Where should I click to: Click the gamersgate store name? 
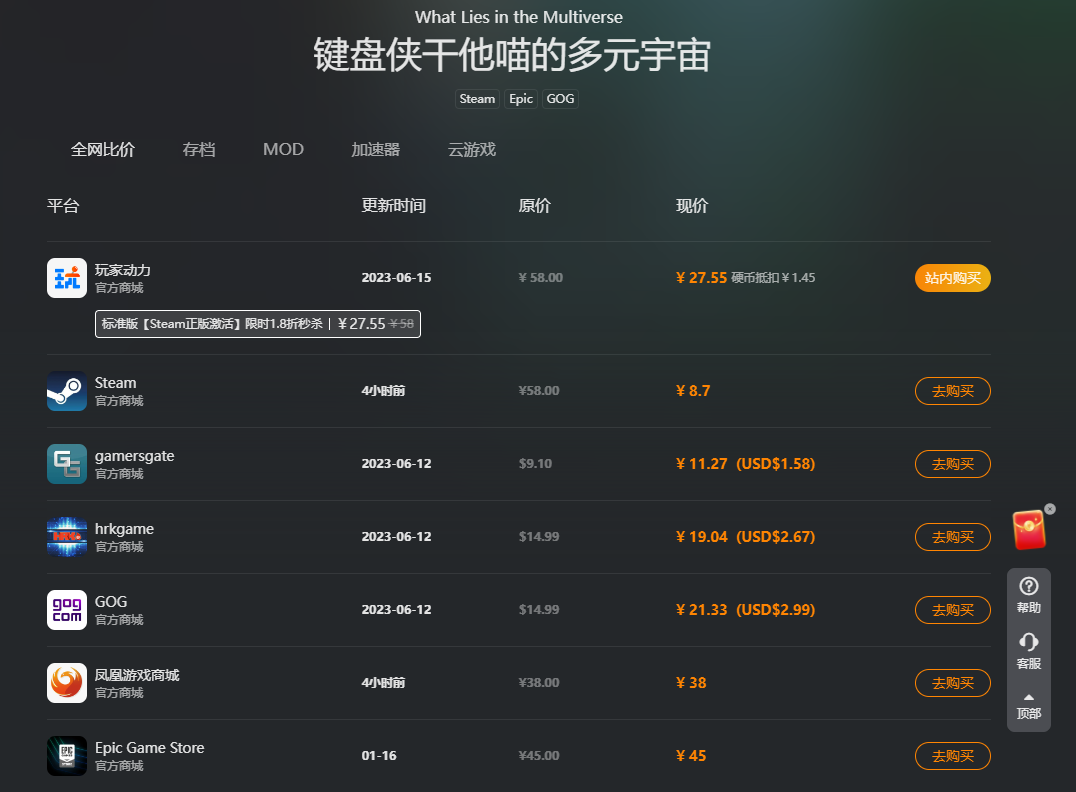pos(134,456)
